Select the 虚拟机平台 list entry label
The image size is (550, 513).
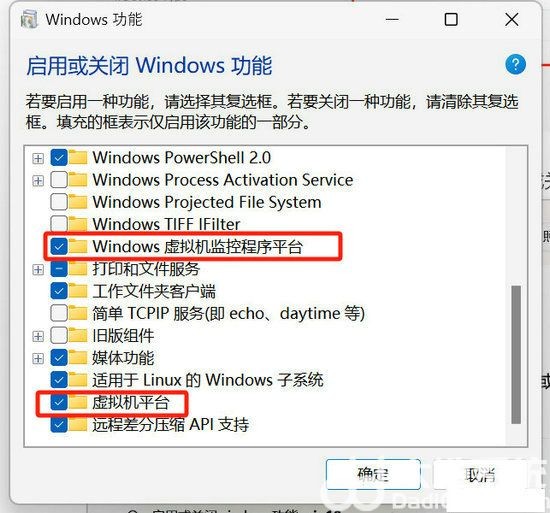click(x=131, y=402)
